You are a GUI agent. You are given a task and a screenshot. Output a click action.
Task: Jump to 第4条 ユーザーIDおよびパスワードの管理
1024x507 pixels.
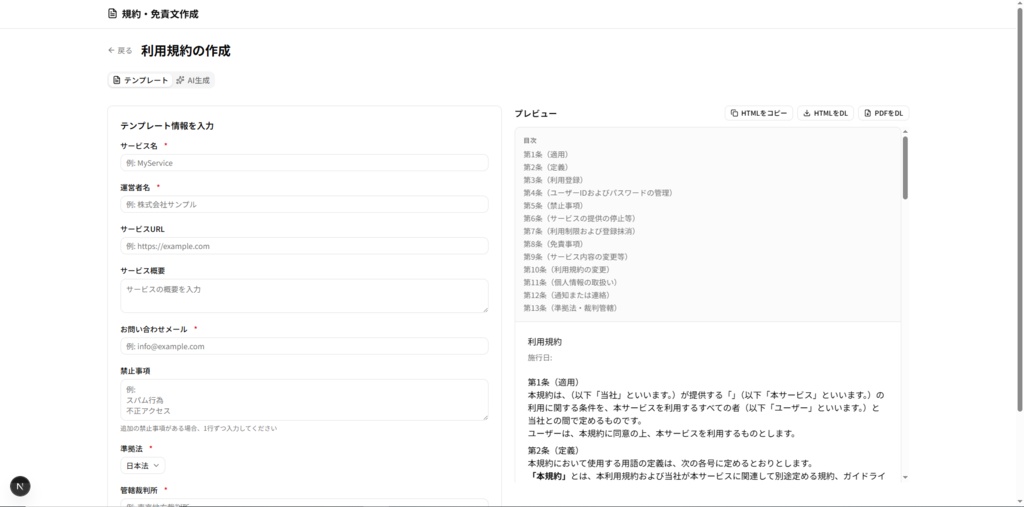pyautogui.click(x=598, y=193)
